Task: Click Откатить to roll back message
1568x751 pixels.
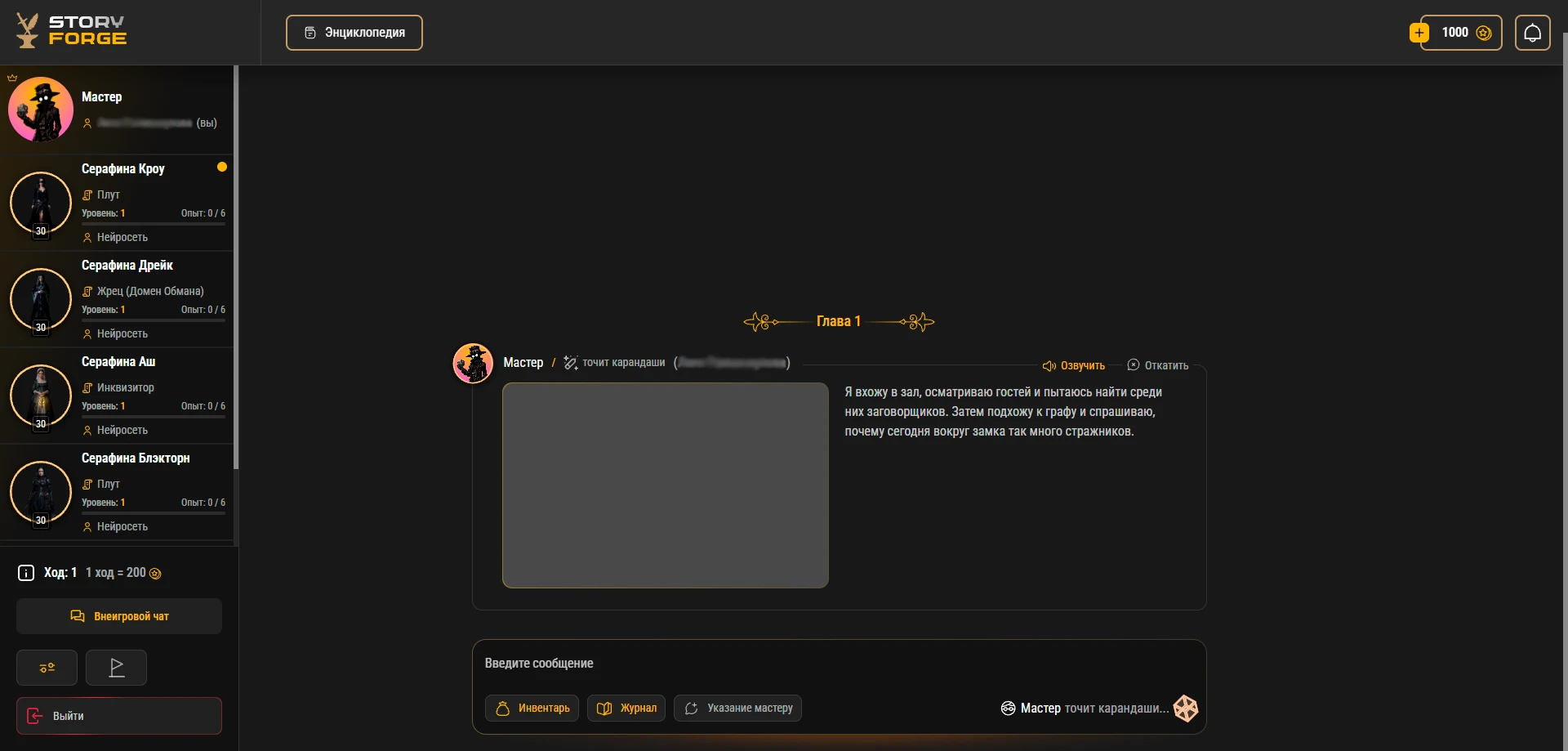Action: 1158,365
